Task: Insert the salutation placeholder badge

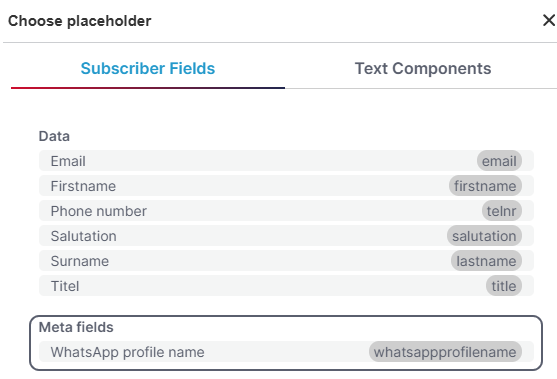Action: pos(484,236)
